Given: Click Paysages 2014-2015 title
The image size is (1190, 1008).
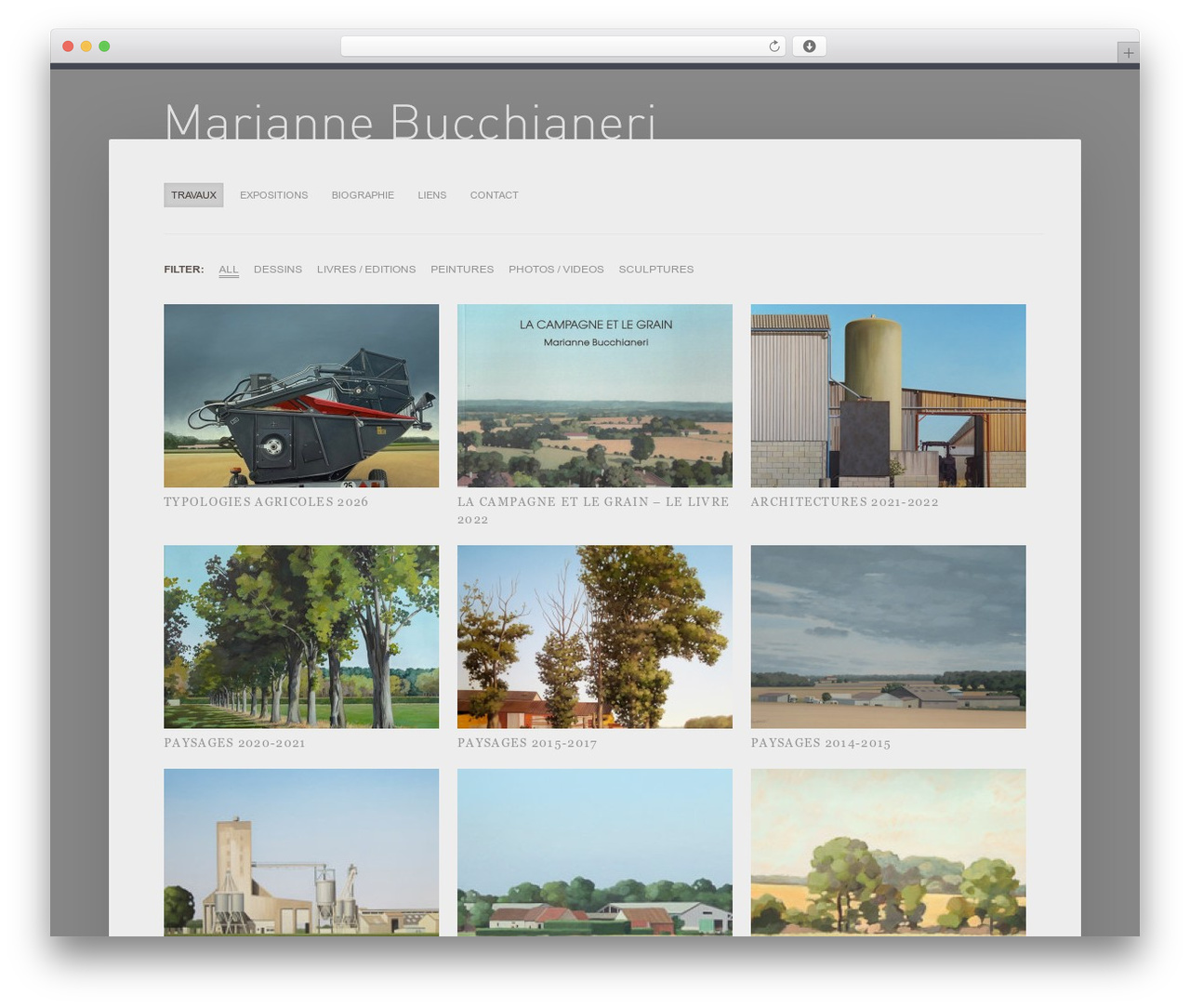Looking at the screenshot, I should pyautogui.click(x=821, y=743).
